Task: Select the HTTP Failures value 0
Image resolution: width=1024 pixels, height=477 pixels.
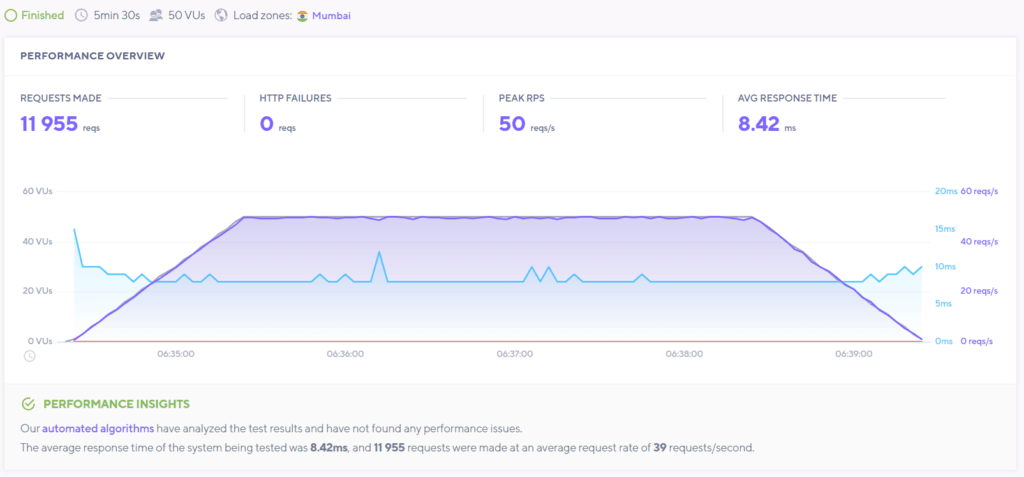Action: pyautogui.click(x=266, y=124)
